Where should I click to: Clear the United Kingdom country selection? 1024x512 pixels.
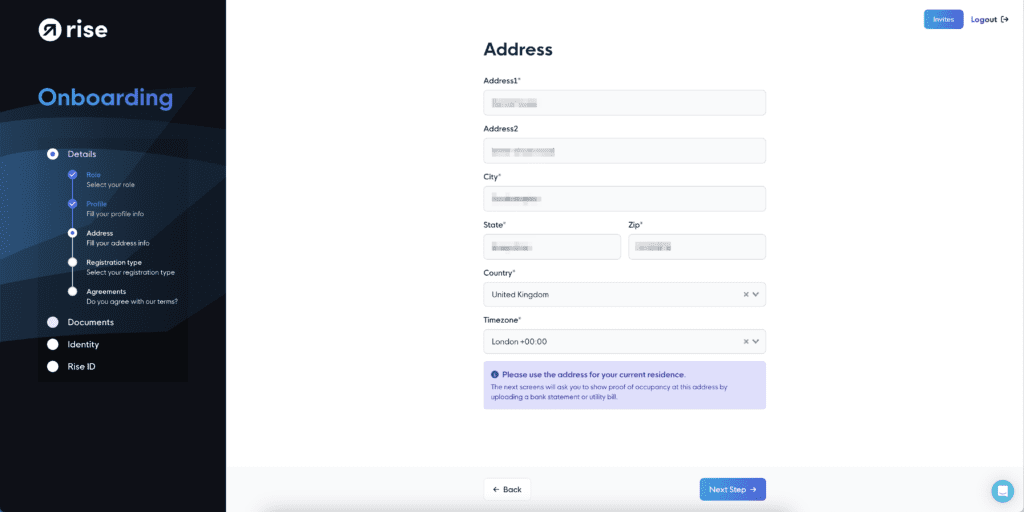746,295
